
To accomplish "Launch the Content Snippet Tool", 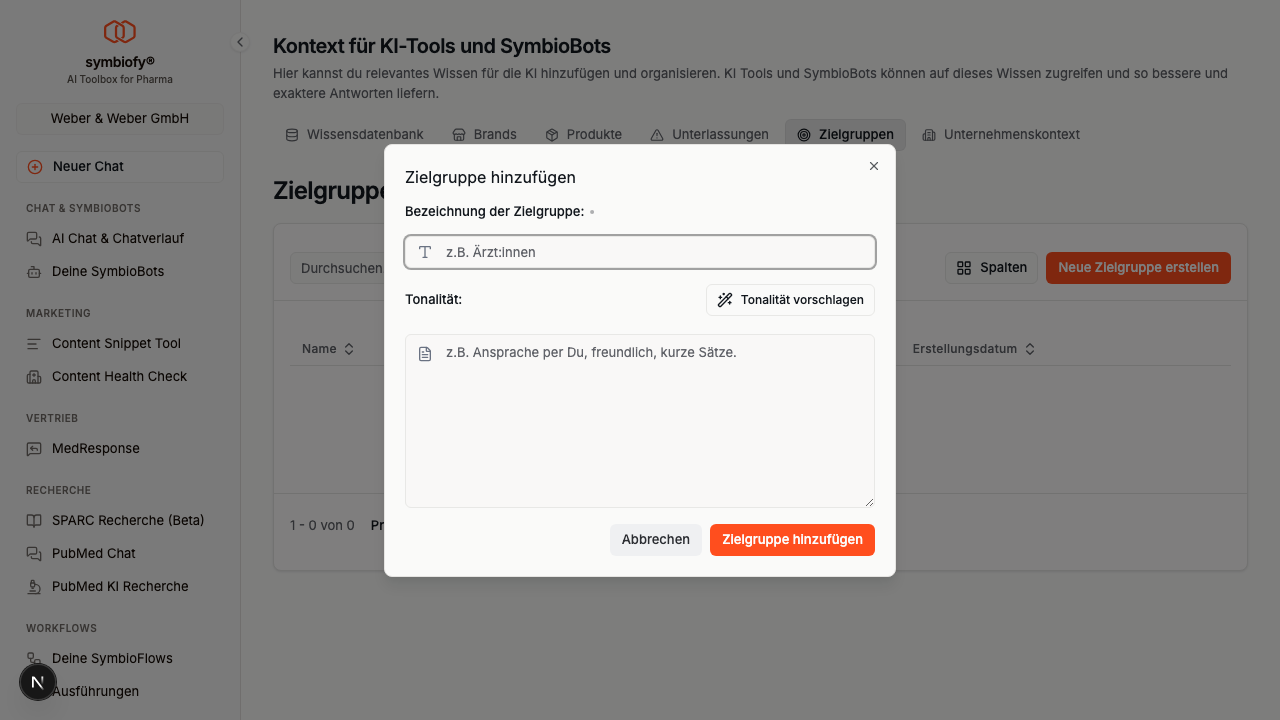I will (116, 343).
